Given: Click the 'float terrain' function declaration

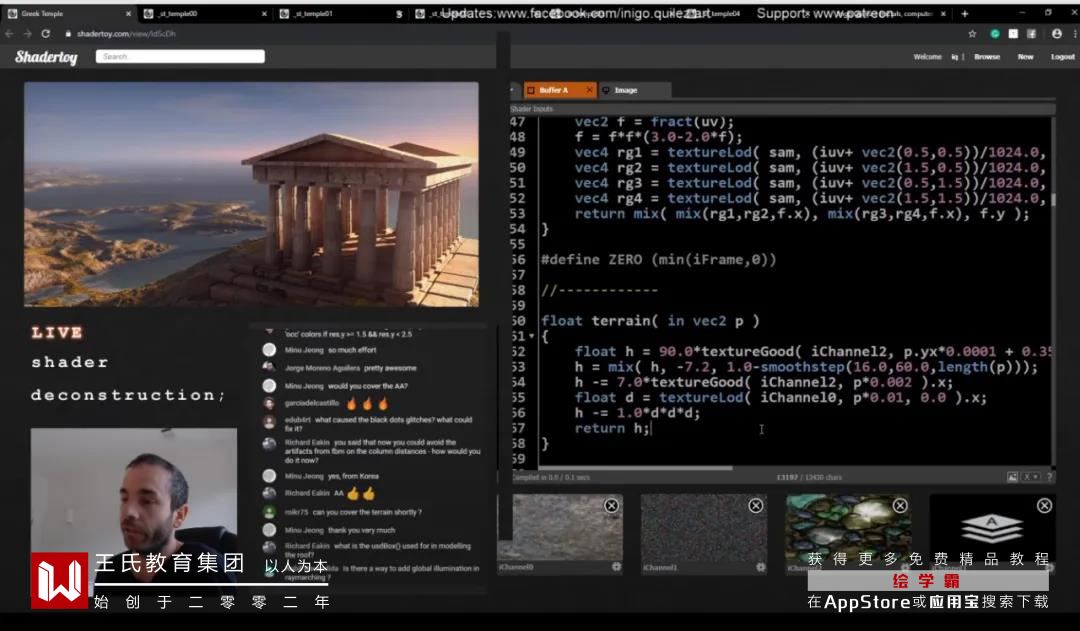Looking at the screenshot, I should (x=650, y=320).
